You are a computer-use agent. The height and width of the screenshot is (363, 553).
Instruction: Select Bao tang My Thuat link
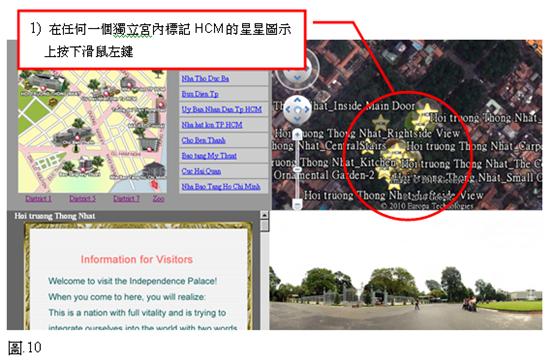pos(209,155)
